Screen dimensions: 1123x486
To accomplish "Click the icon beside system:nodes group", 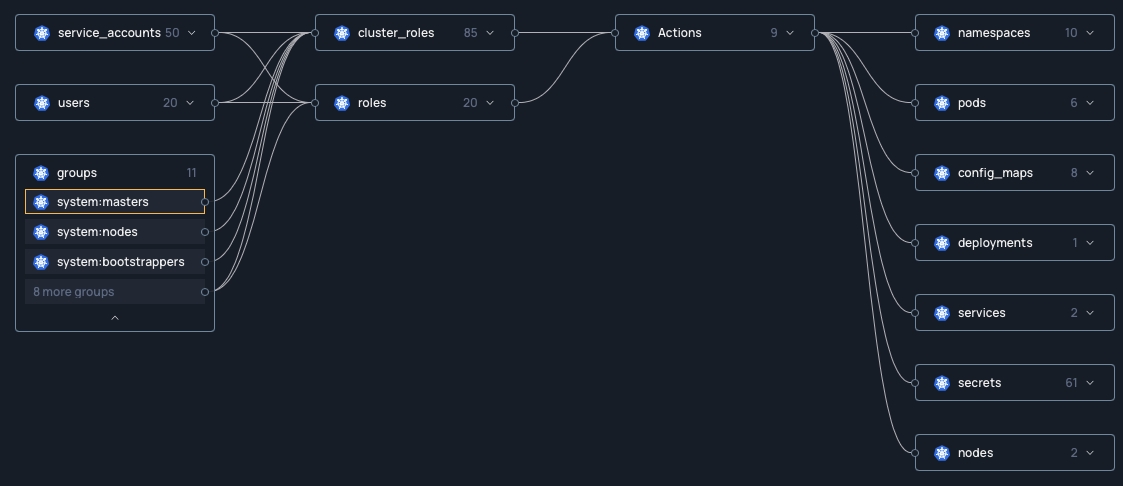I will [41, 232].
